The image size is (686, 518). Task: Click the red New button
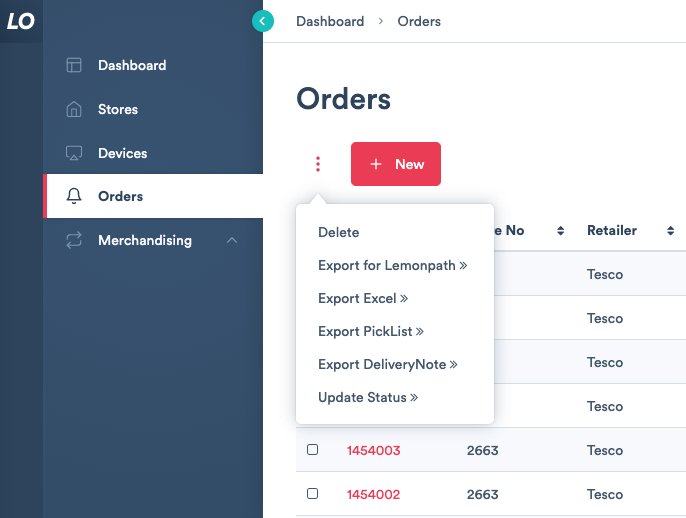(x=396, y=164)
